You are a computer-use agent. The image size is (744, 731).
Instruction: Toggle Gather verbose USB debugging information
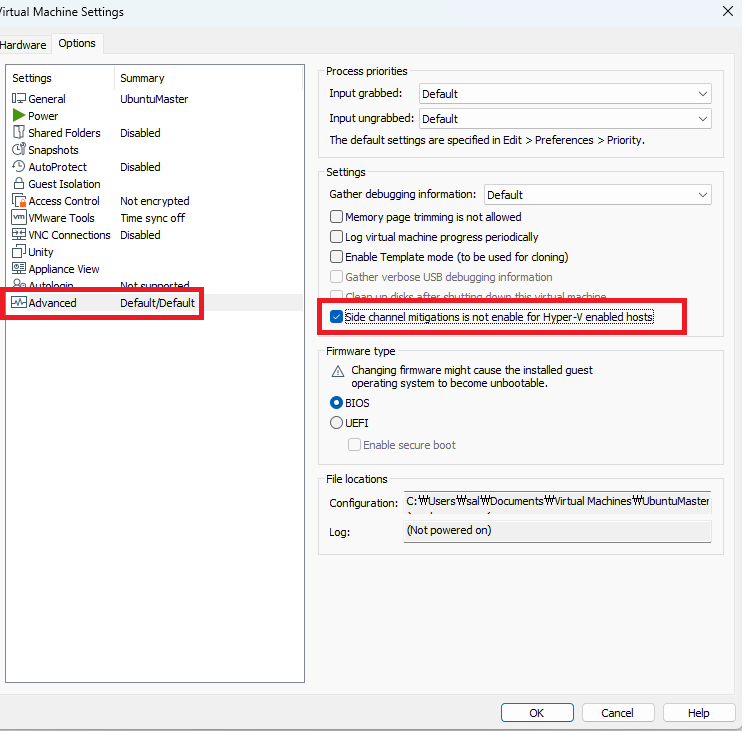pos(336,277)
